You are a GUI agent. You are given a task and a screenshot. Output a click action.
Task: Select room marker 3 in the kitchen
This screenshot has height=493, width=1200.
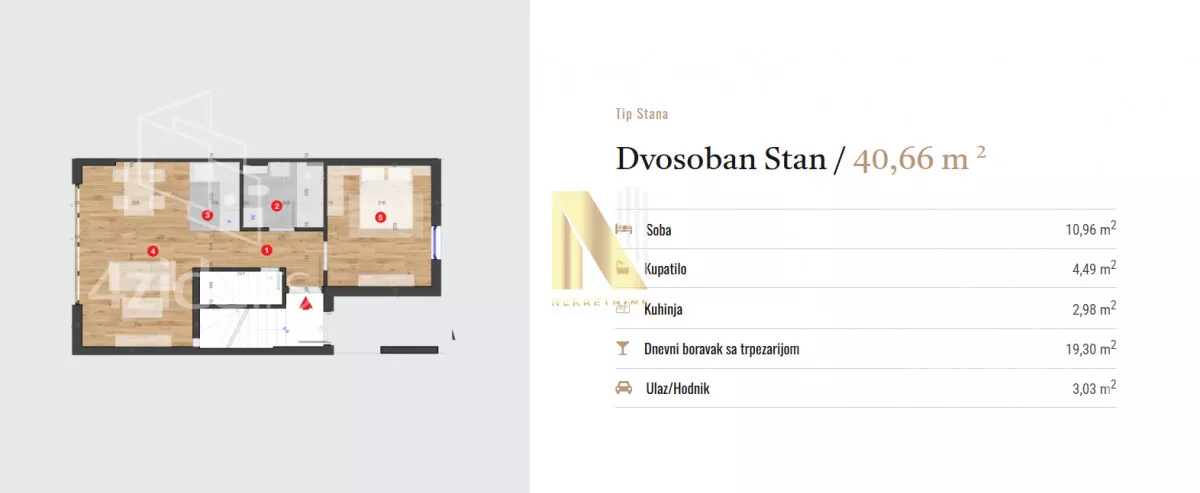coord(207,215)
